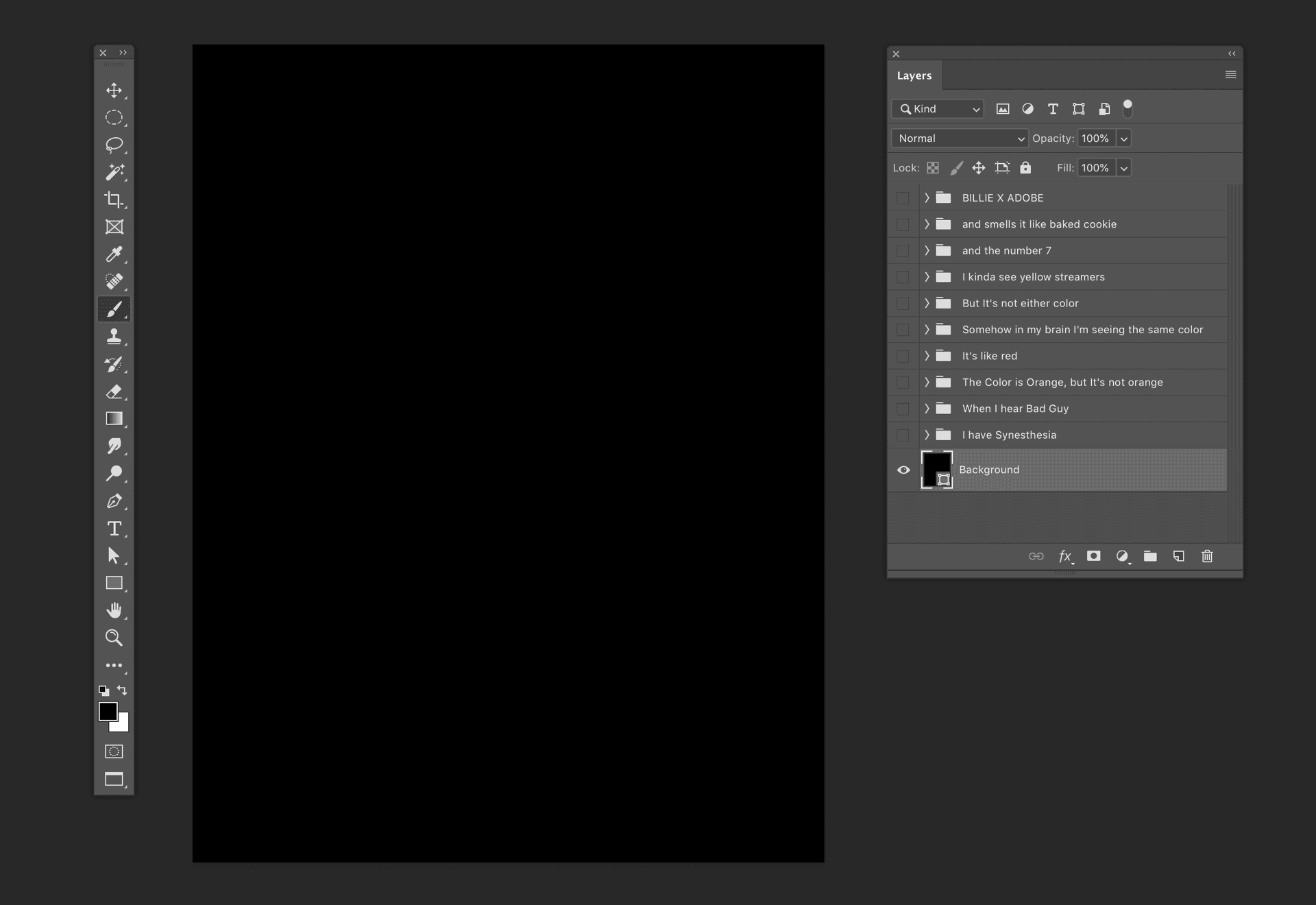Viewport: 1316px width, 905px height.
Task: Click the Layers panel tab
Action: tap(914, 75)
